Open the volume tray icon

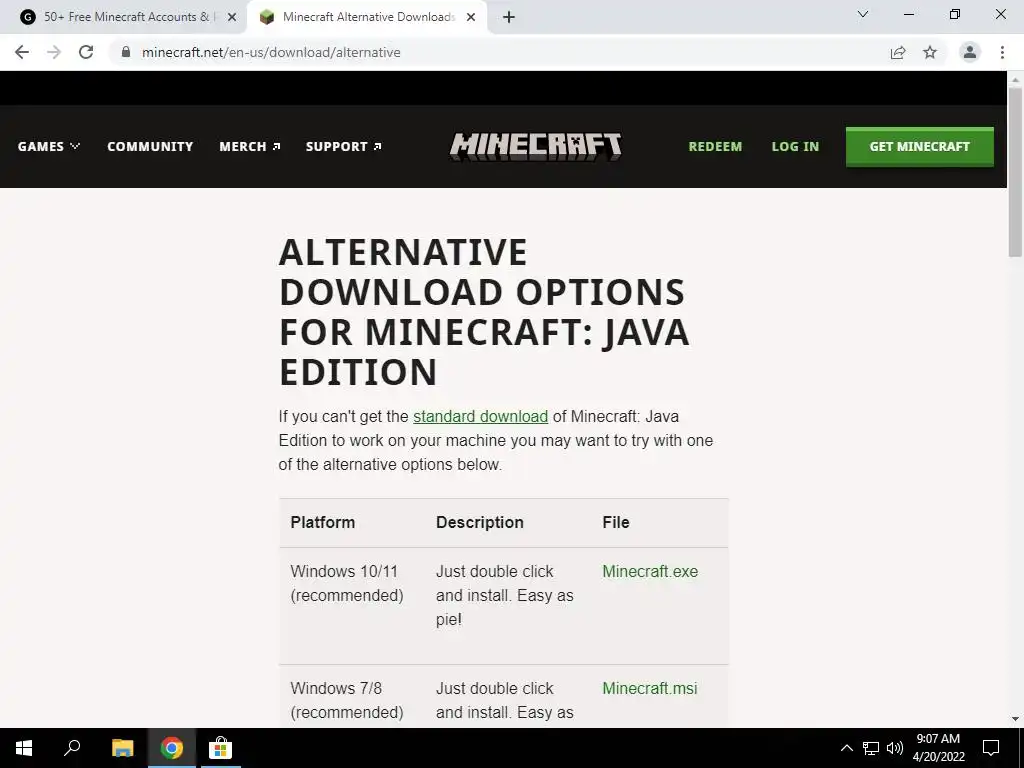click(x=895, y=748)
